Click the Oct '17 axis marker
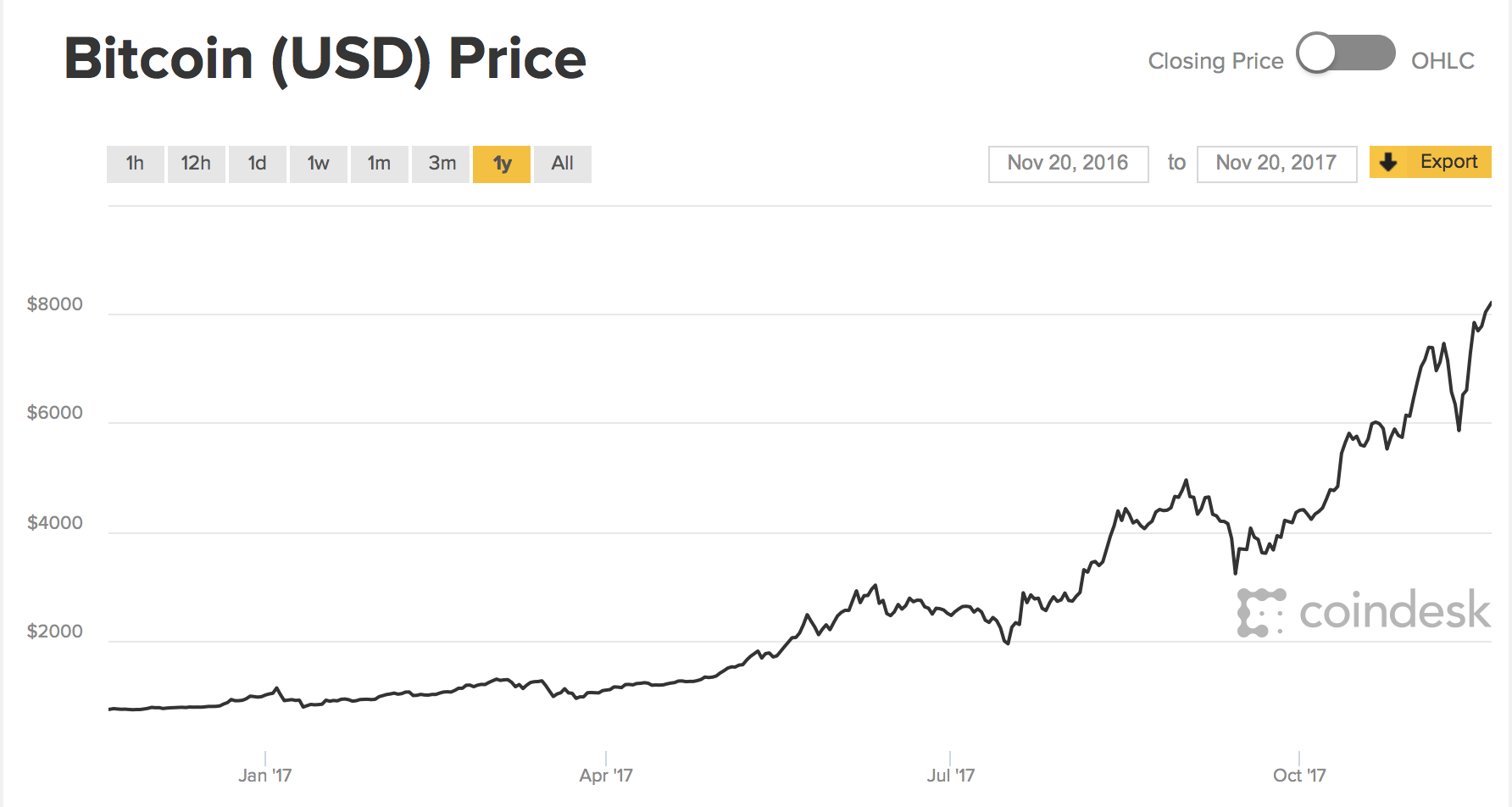1512x807 pixels. coord(1298,775)
